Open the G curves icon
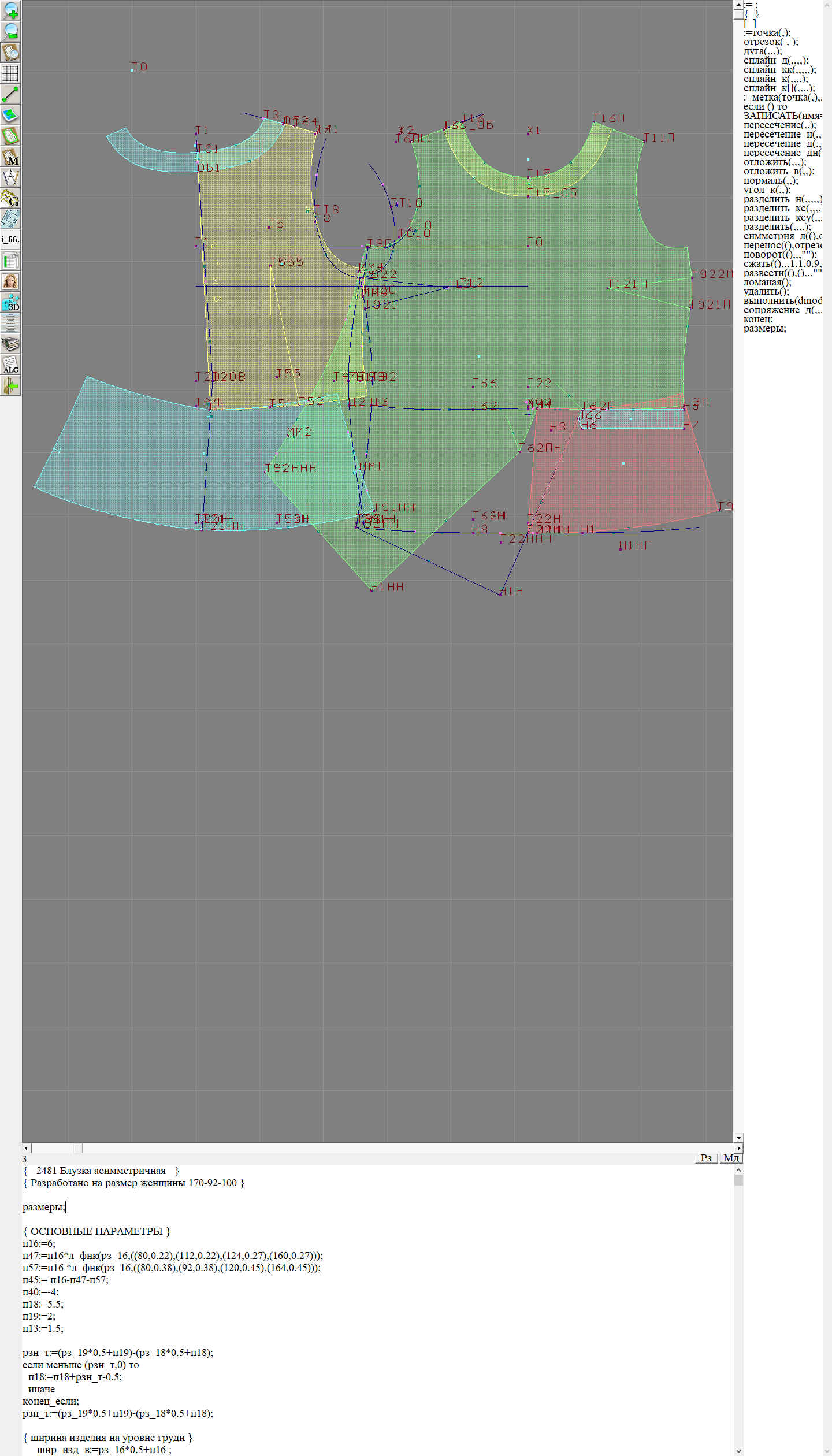 (10, 198)
